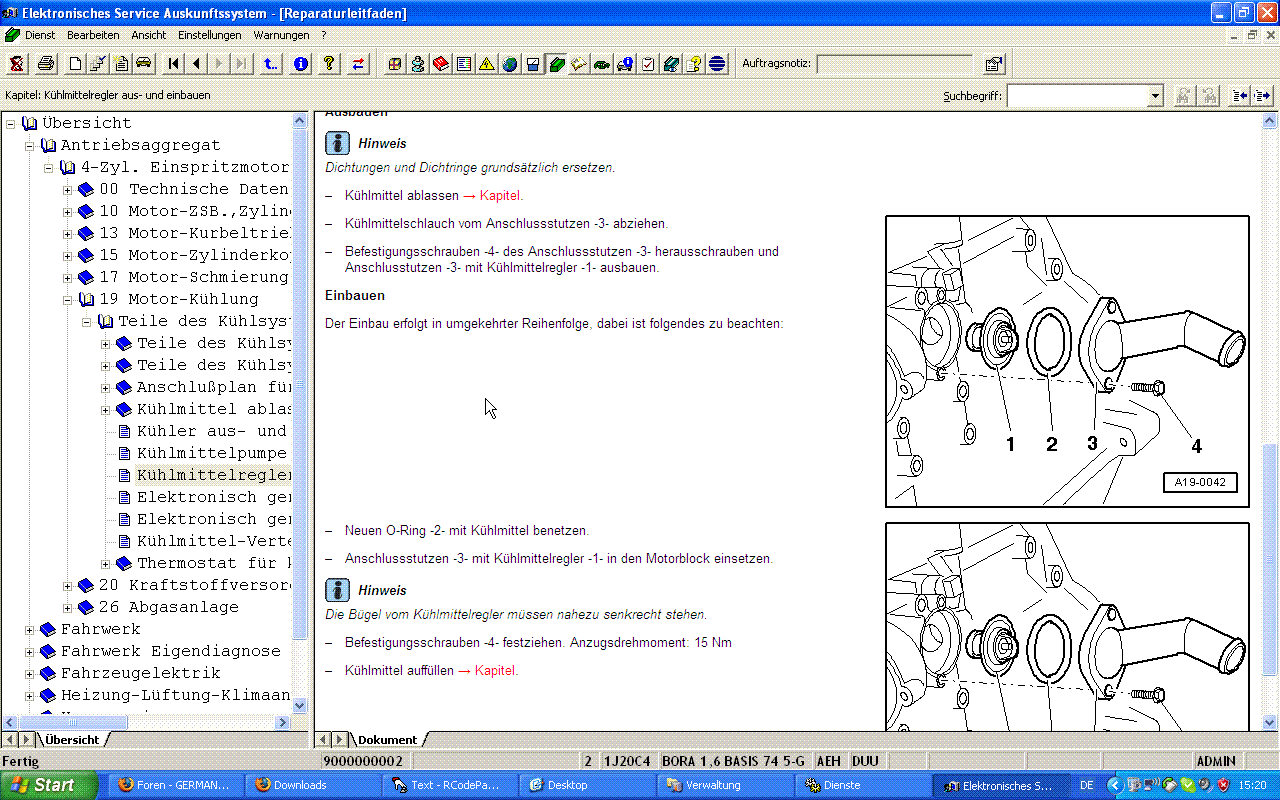Jump to first page with skip-back arrow
The width and height of the screenshot is (1280, 800).
pos(174,64)
